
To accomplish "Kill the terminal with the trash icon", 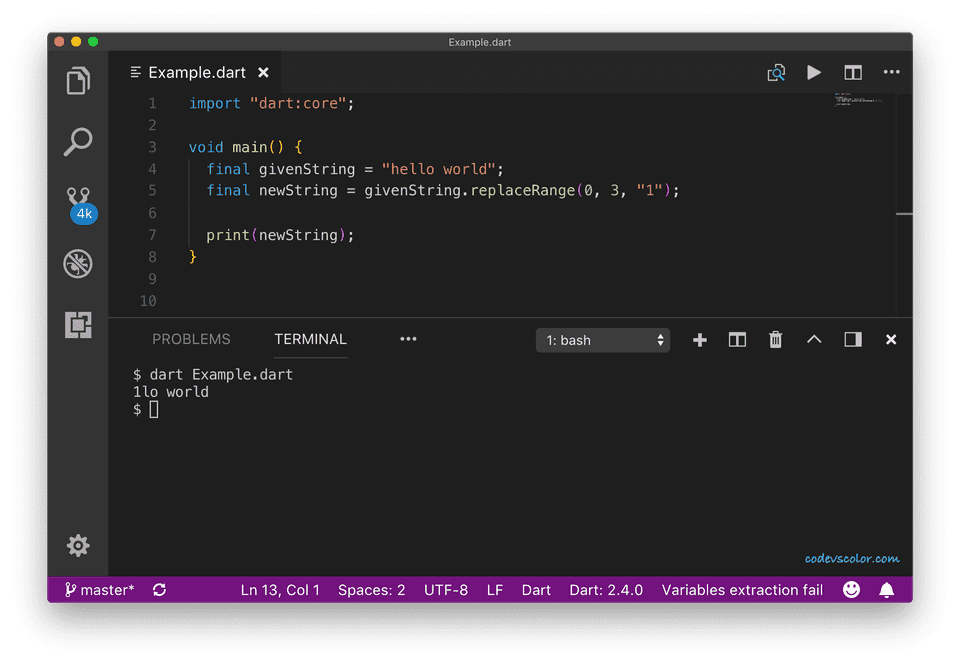I will click(x=775, y=339).
